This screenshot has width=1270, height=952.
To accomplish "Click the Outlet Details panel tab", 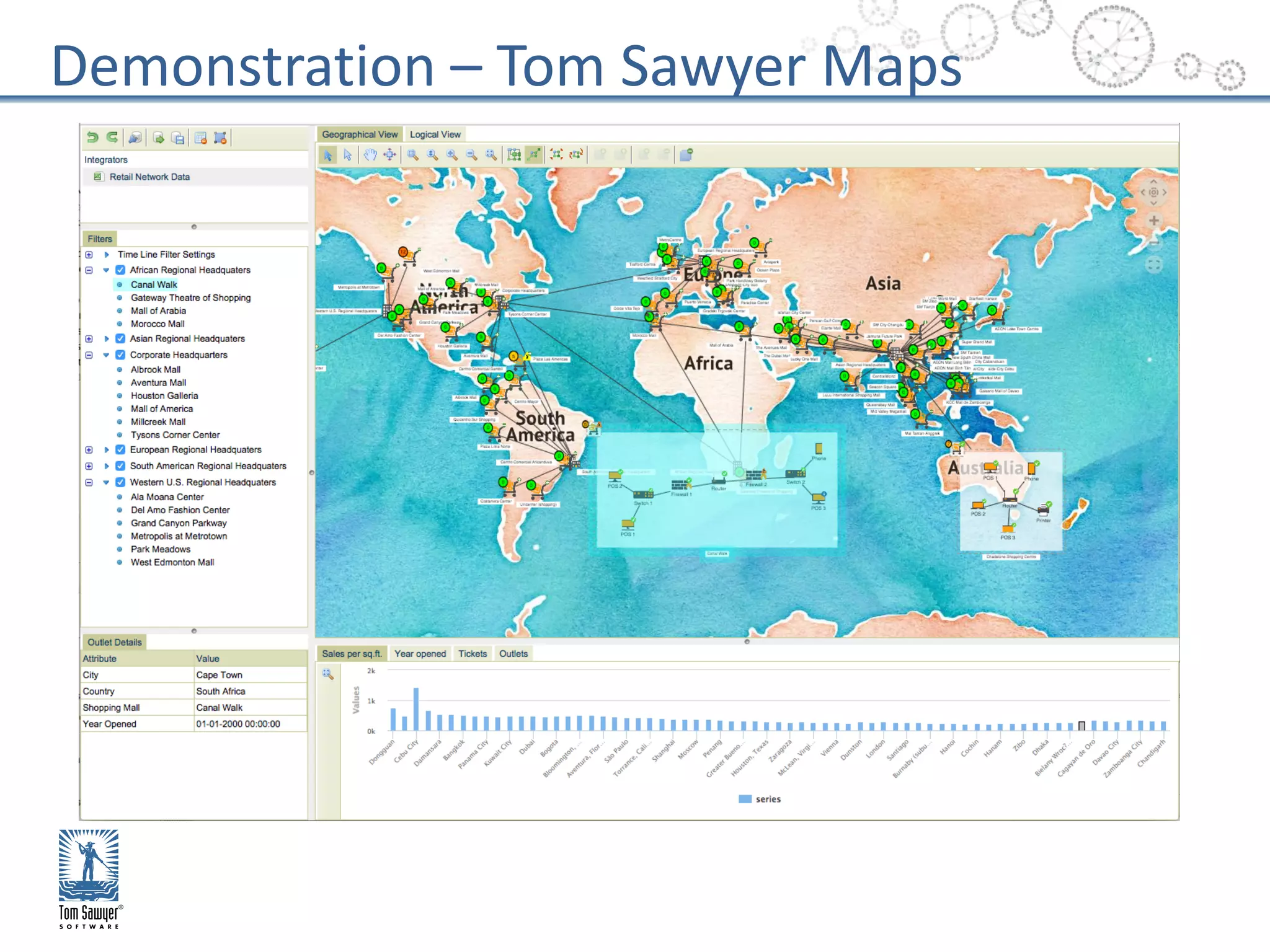I will pos(115,643).
